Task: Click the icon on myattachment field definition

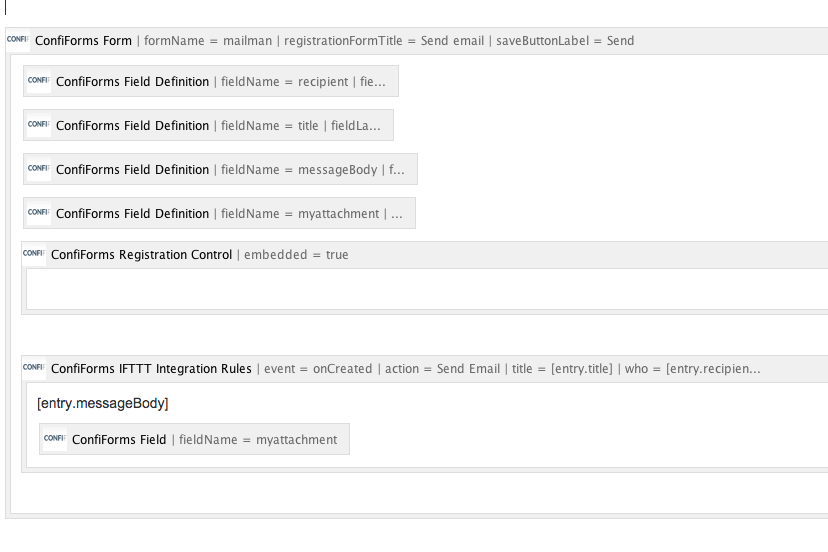Action: (x=39, y=212)
